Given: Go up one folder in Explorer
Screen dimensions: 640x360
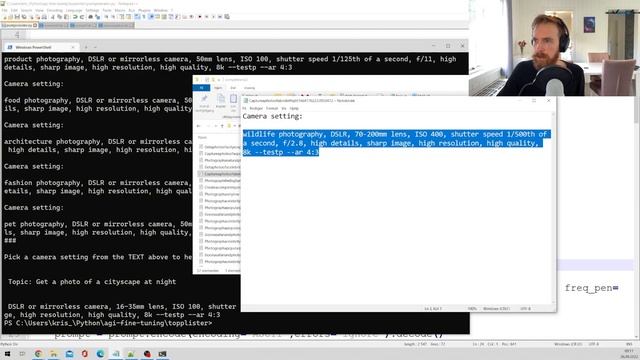Looking at the screenshot, I should [222, 126].
